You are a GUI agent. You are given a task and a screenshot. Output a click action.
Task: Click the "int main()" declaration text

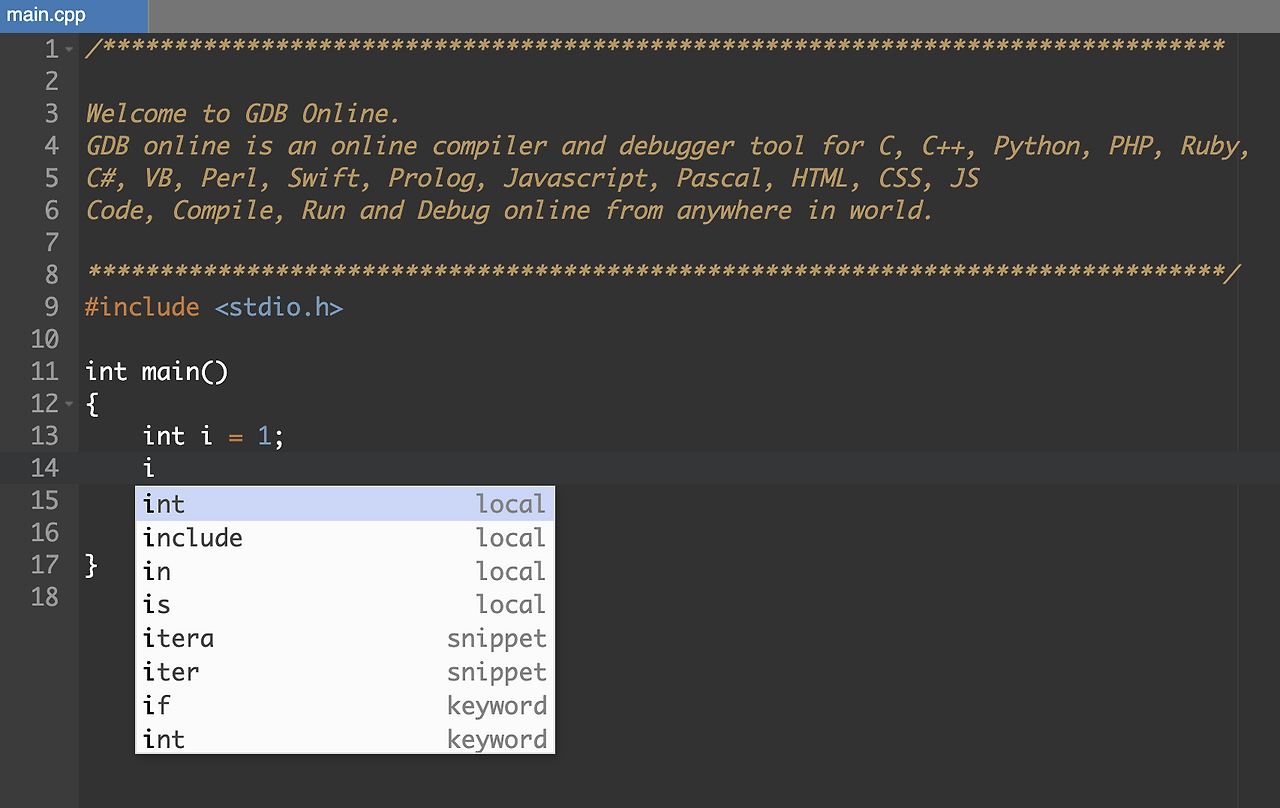point(156,371)
